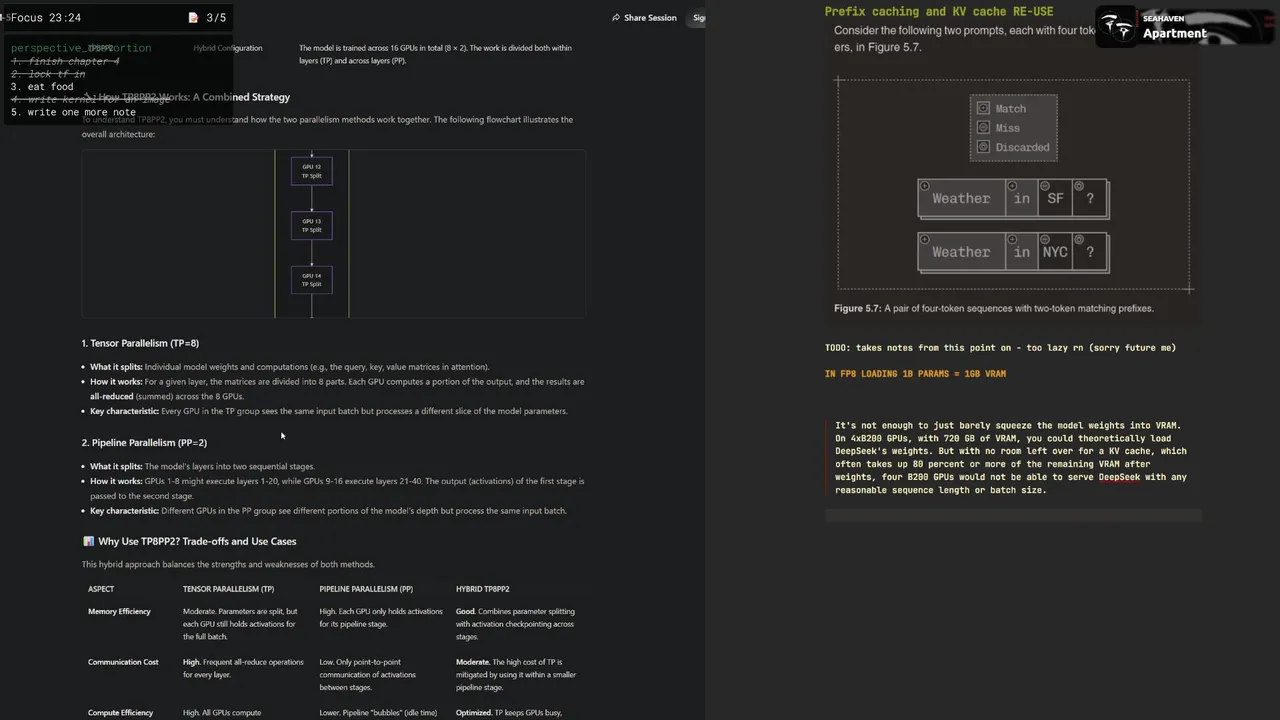The width and height of the screenshot is (1280, 720).
Task: Click the ASPECT column header
Action: (x=101, y=589)
